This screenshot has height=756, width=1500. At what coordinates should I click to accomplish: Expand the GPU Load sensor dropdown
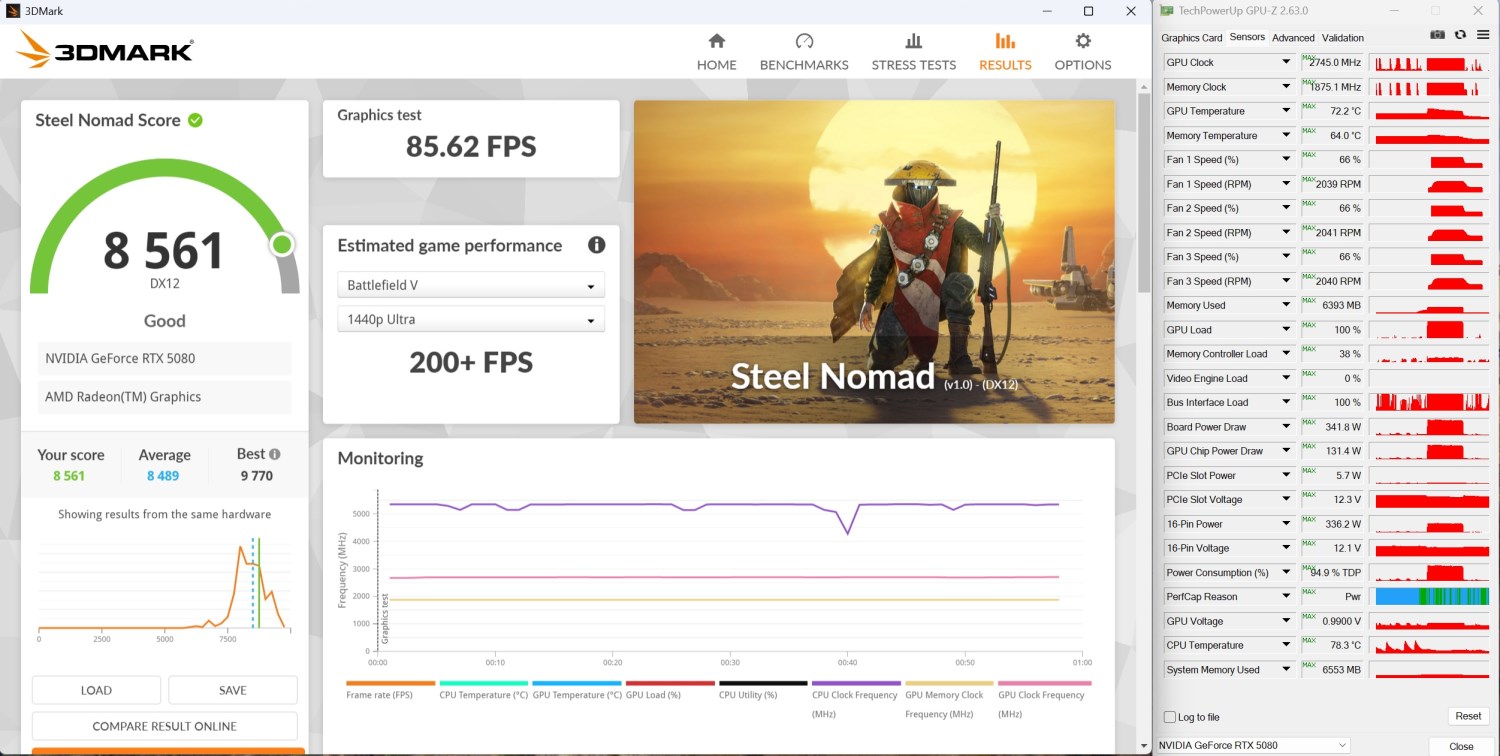pyautogui.click(x=1286, y=330)
